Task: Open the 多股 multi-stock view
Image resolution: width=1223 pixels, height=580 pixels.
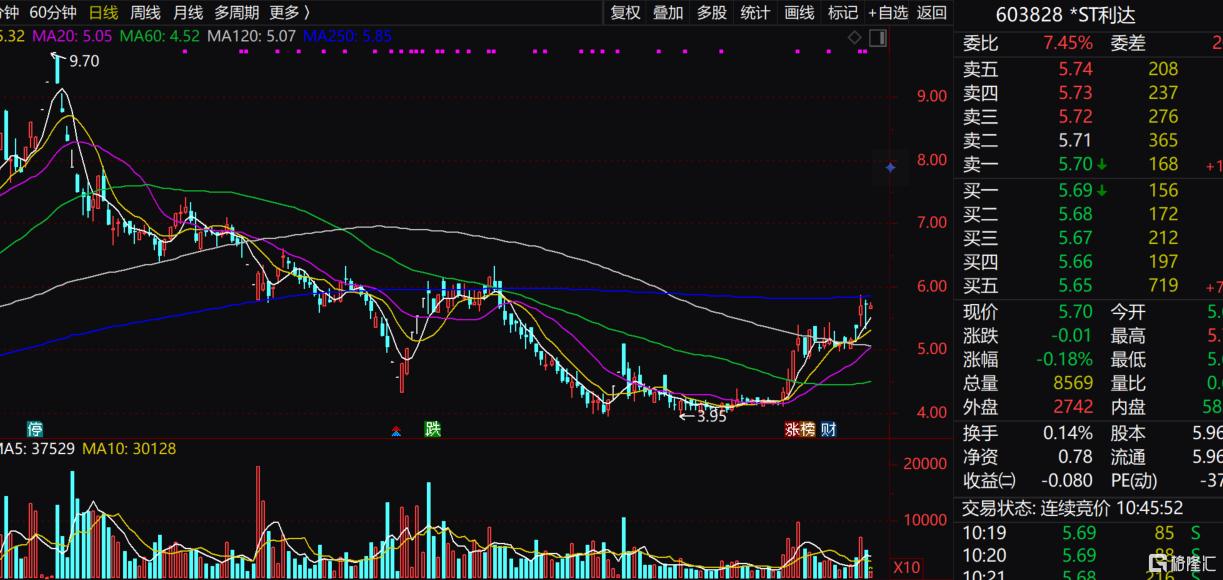Action: click(711, 12)
